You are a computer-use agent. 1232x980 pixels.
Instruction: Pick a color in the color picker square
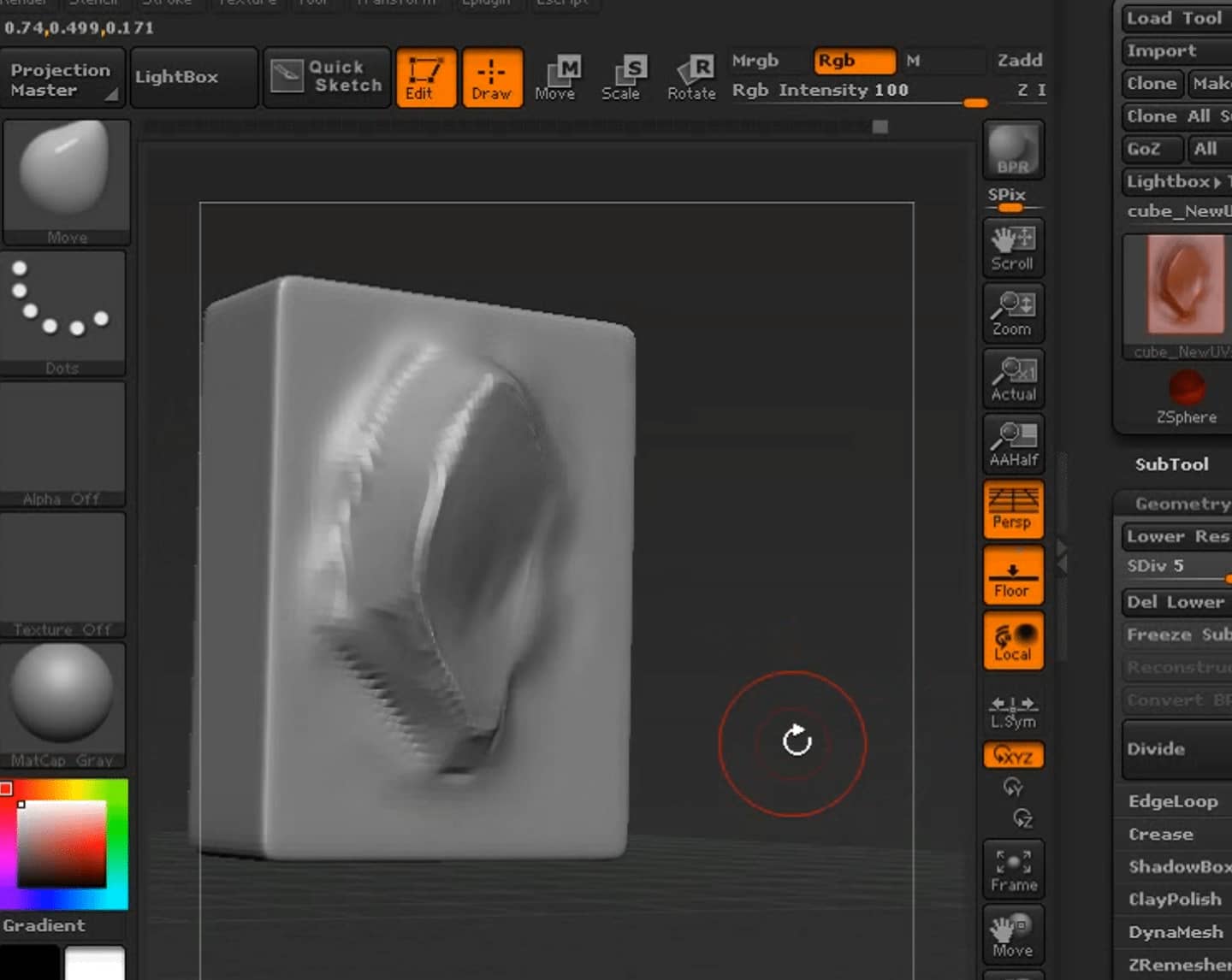pos(62,844)
